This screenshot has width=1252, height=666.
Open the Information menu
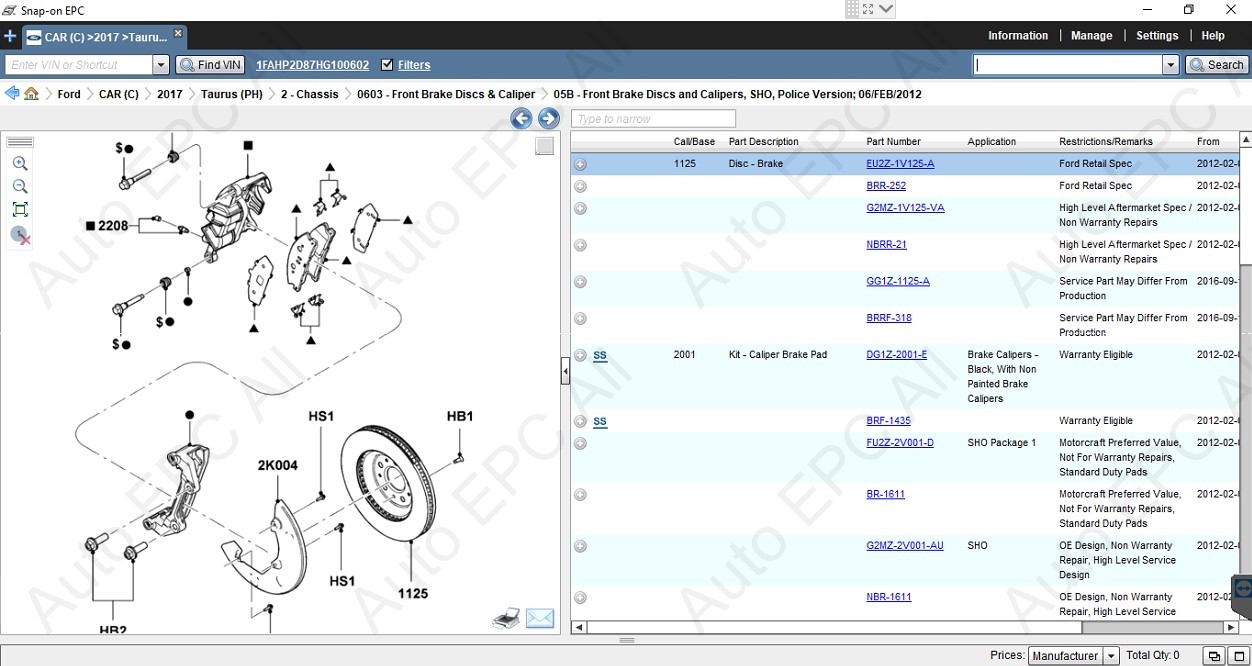pyautogui.click(x=1018, y=36)
